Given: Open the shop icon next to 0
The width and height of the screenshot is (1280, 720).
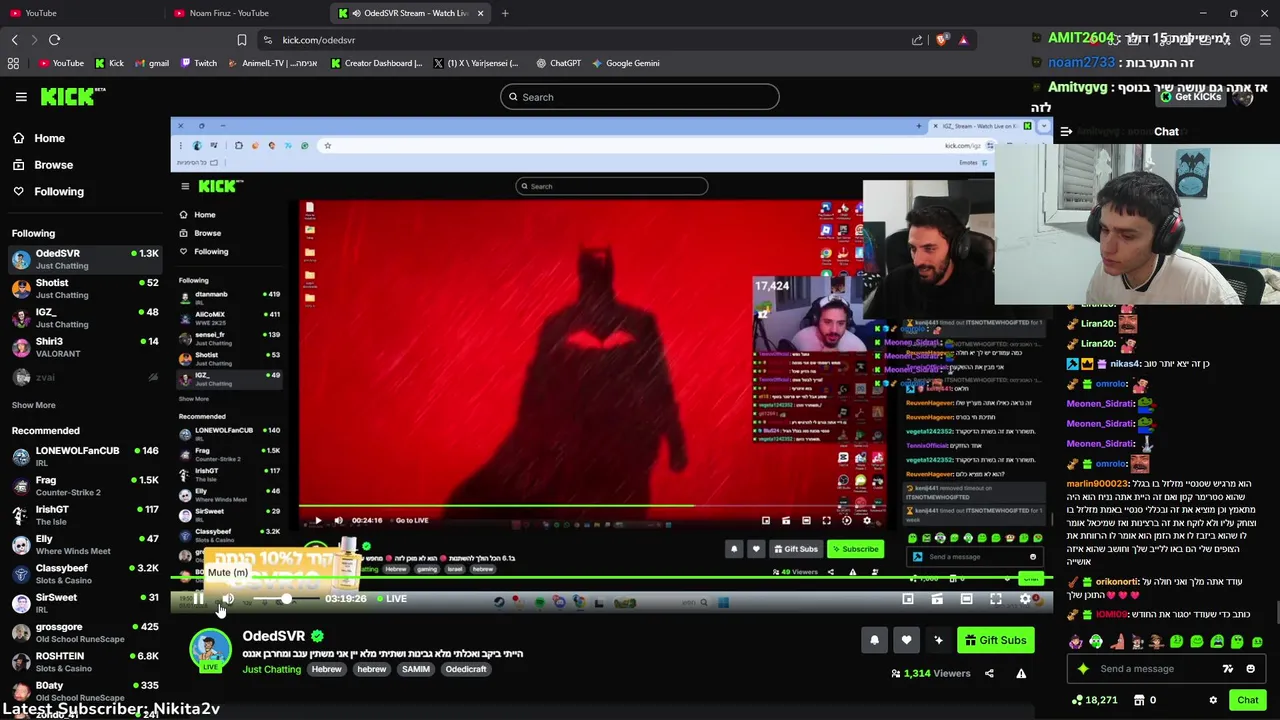Looking at the screenshot, I should click(x=1139, y=700).
